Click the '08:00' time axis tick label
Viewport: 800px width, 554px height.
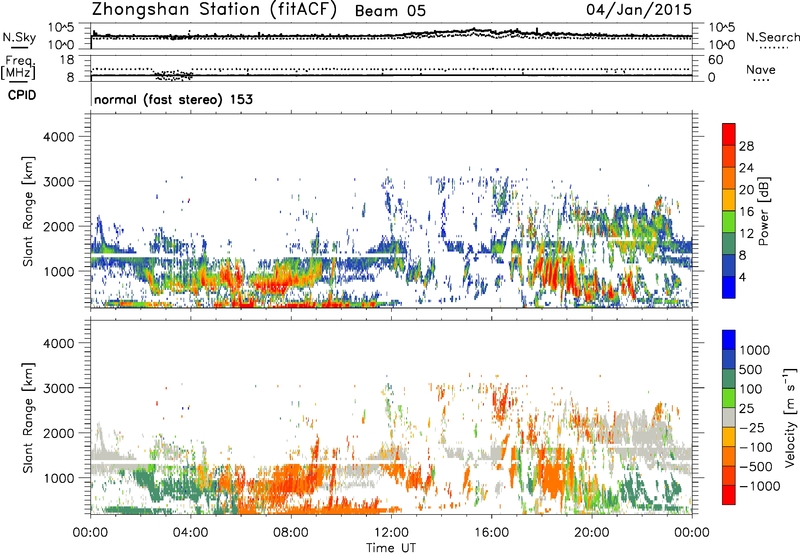[291, 533]
